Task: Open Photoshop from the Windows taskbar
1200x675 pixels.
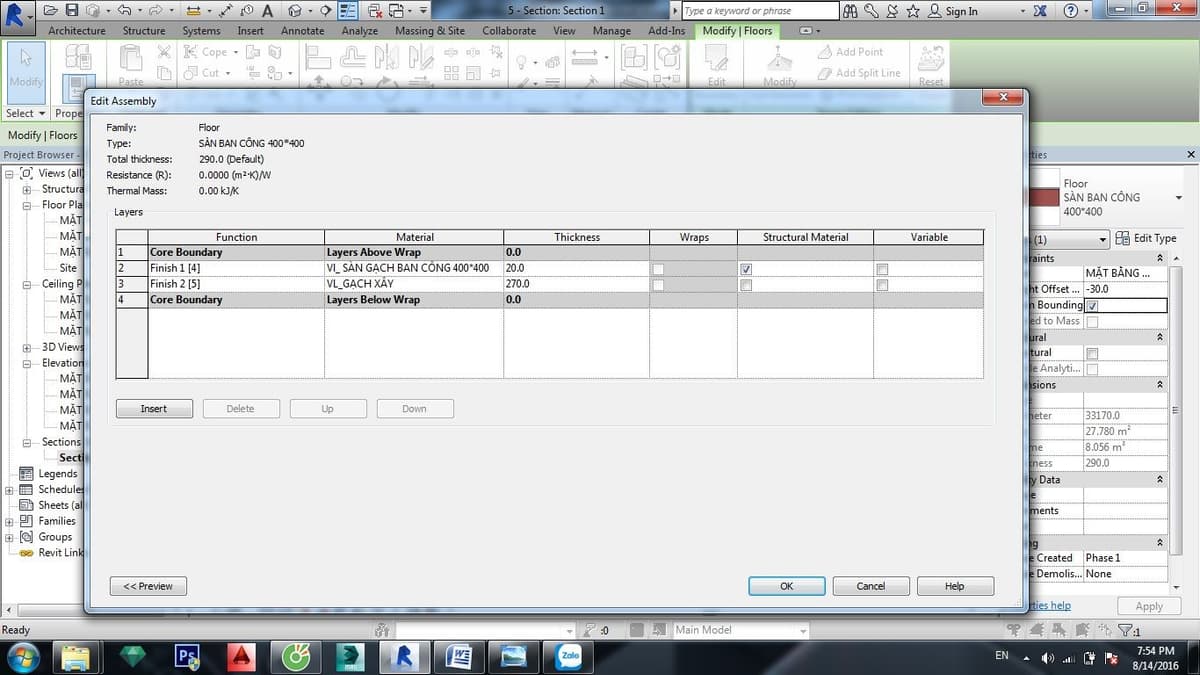Action: [187, 657]
